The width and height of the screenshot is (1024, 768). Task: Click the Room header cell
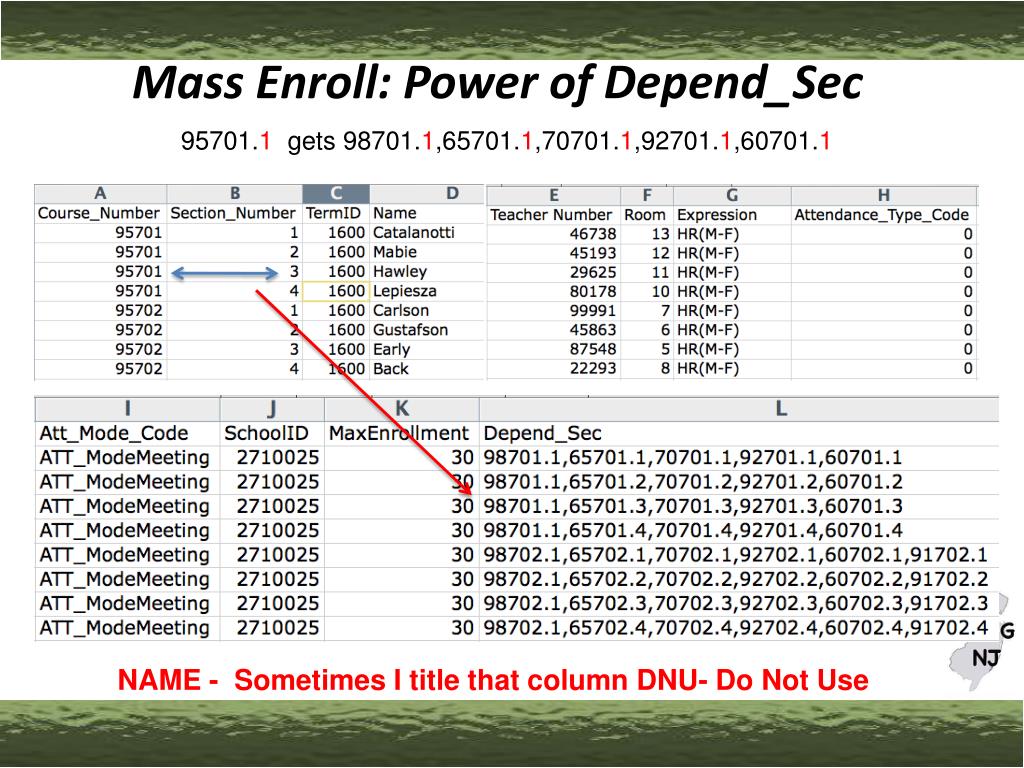645,216
